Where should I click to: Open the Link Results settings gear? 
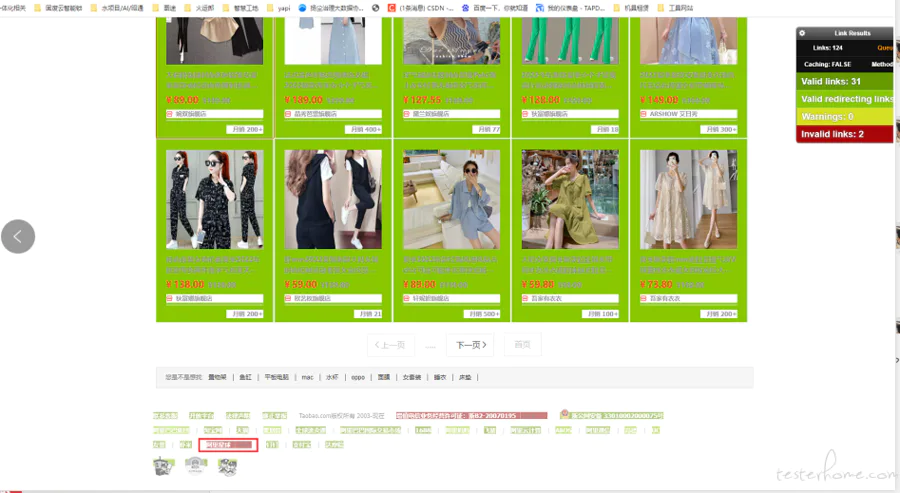click(802, 33)
